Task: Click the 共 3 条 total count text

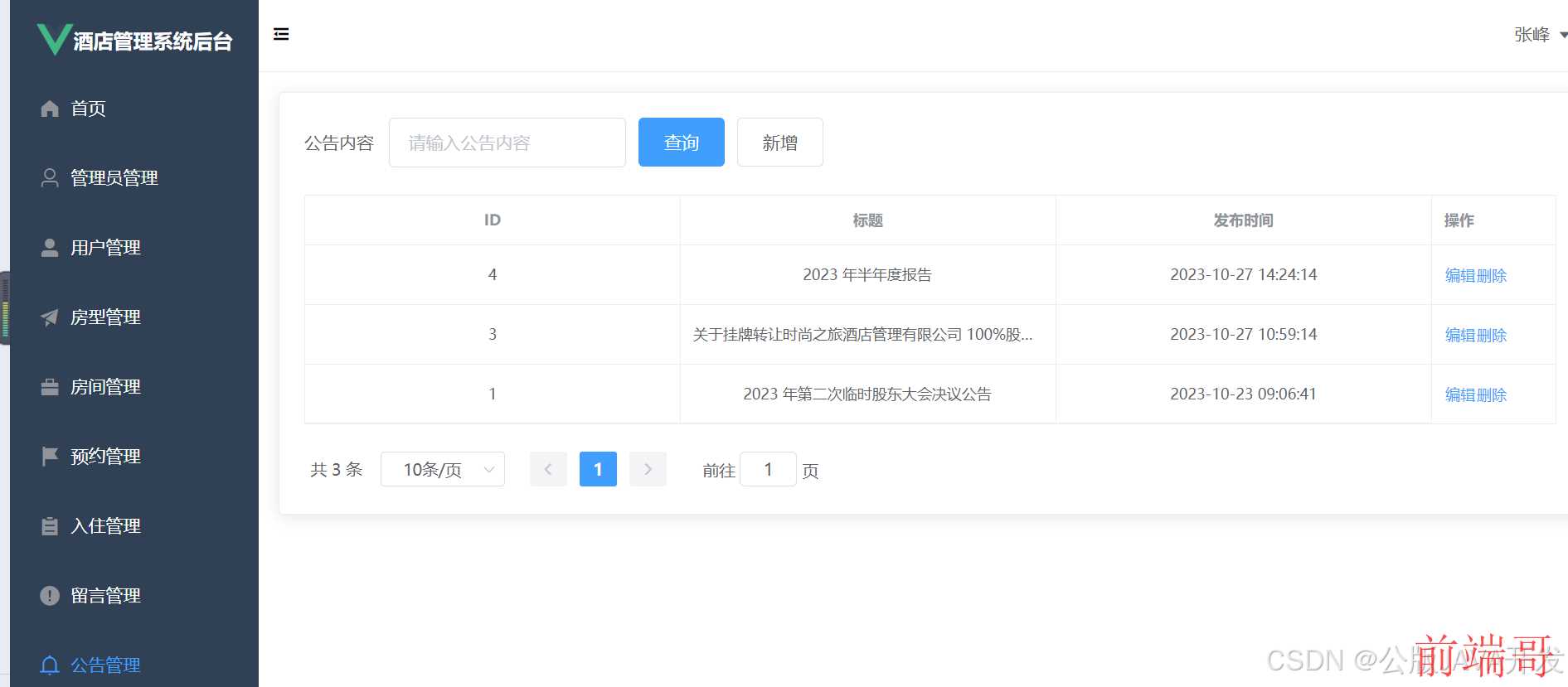Action: 336,470
